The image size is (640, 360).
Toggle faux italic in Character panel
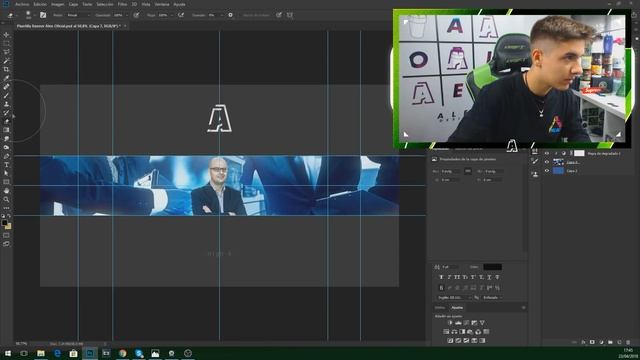tap(449, 277)
